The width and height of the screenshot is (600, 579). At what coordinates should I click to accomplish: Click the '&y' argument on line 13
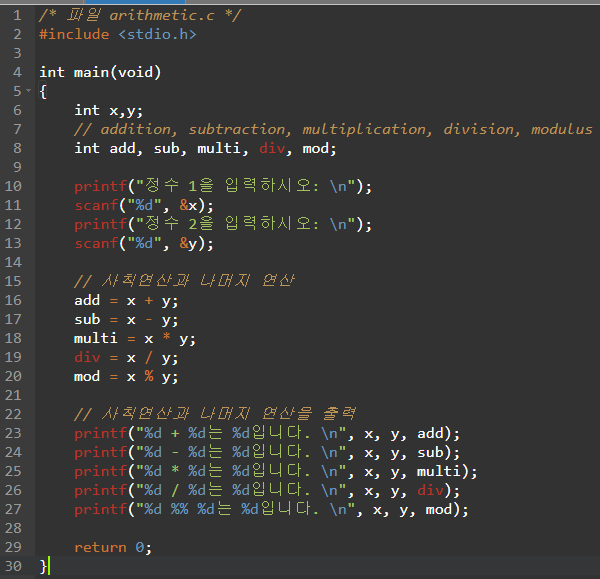(x=189, y=244)
